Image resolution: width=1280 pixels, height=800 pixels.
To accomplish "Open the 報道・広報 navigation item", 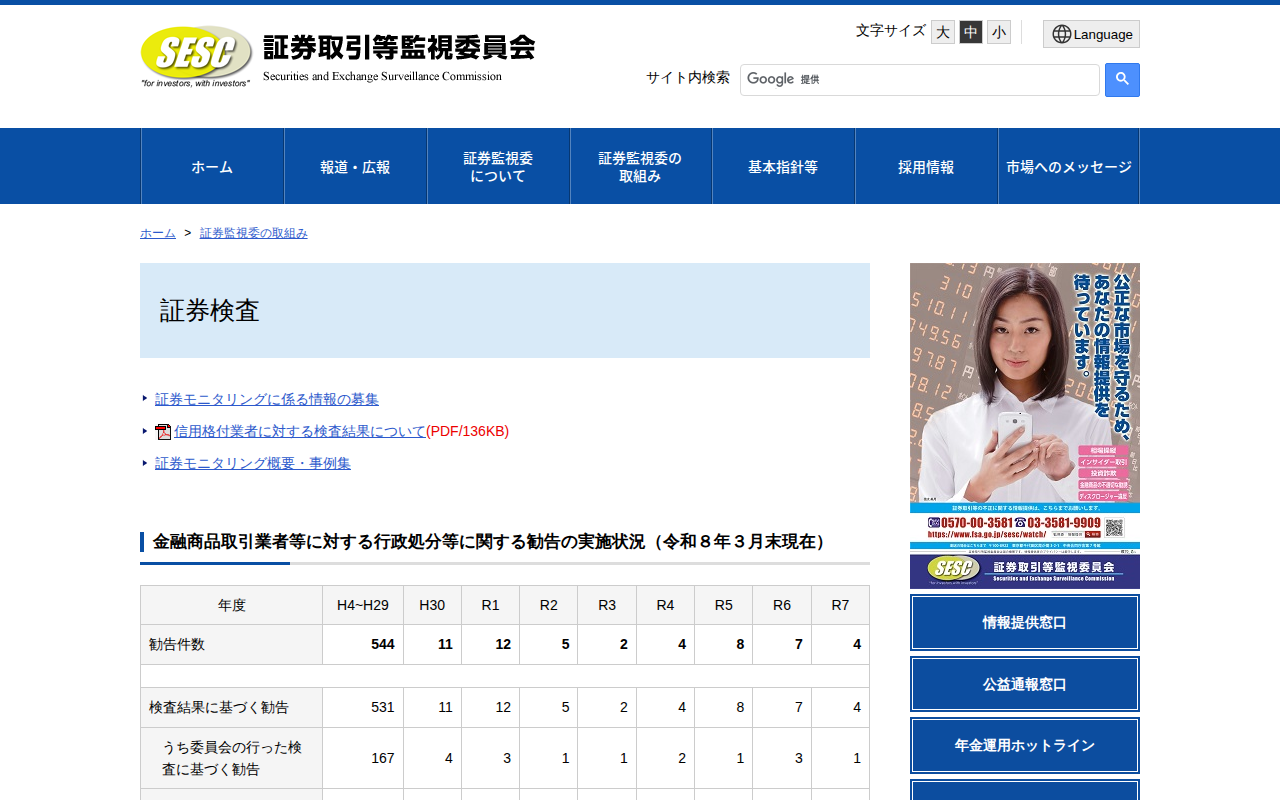I will 356,166.
